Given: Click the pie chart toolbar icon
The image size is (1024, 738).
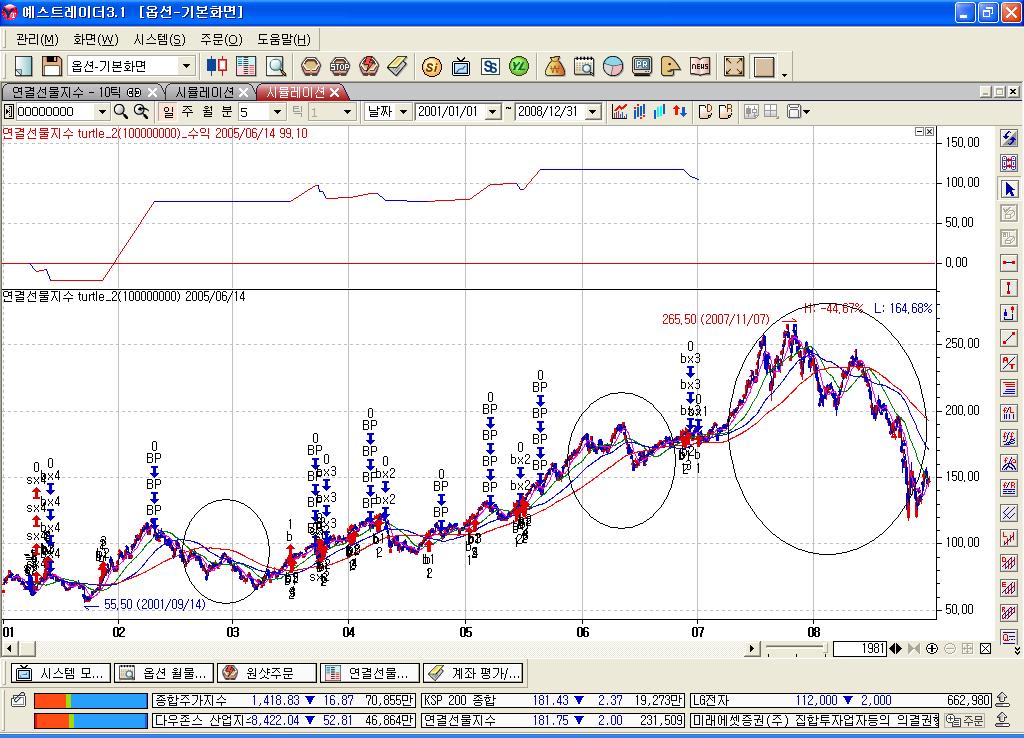Looking at the screenshot, I should [613, 66].
